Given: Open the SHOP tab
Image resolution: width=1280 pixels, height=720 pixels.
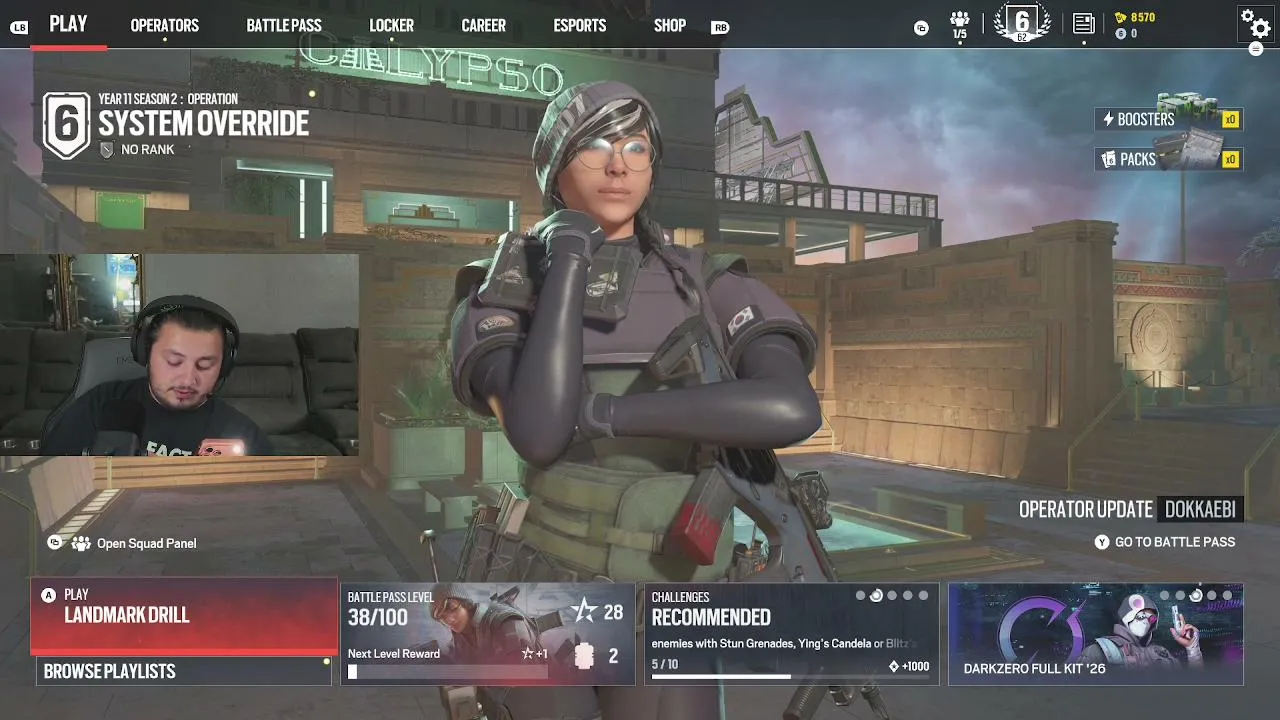Looking at the screenshot, I should pyautogui.click(x=670, y=25).
